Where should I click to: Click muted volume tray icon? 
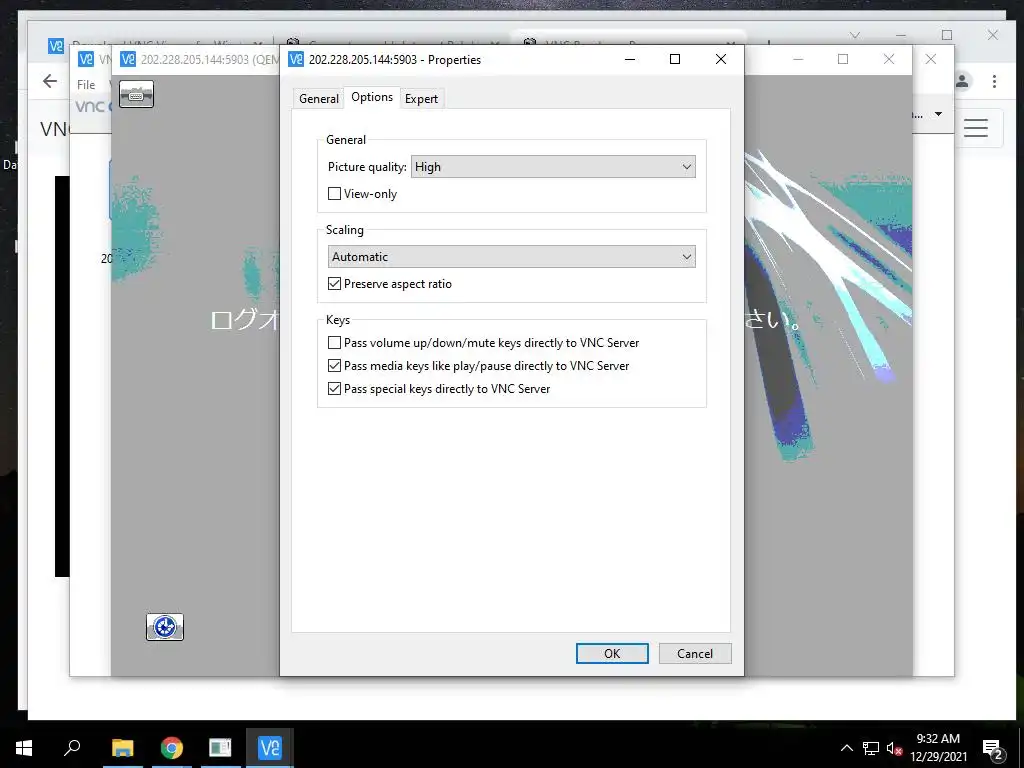(894, 748)
